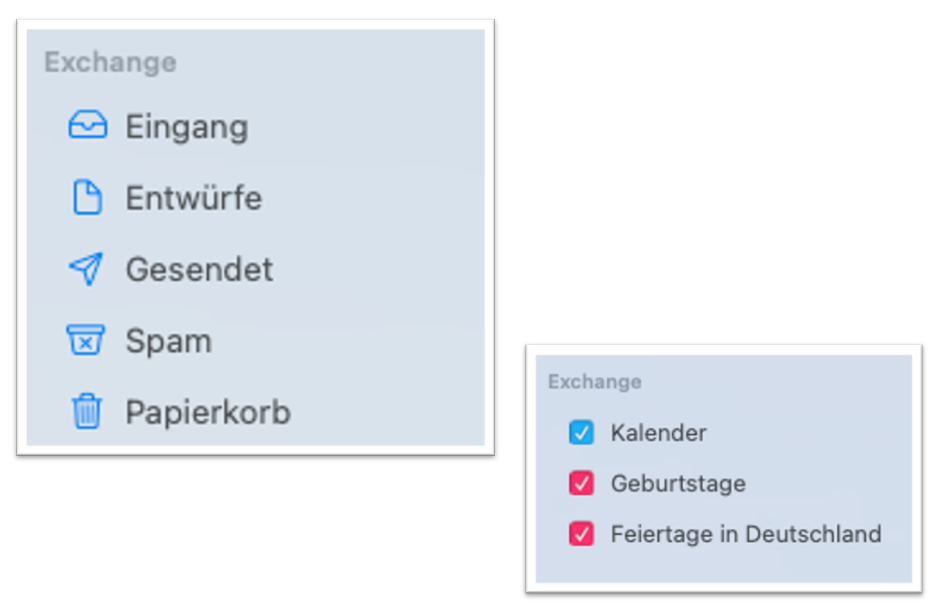This screenshot has height=603, width=943.
Task: Collapse the Exchange section above Kalender
Action: pyautogui.click(x=595, y=381)
